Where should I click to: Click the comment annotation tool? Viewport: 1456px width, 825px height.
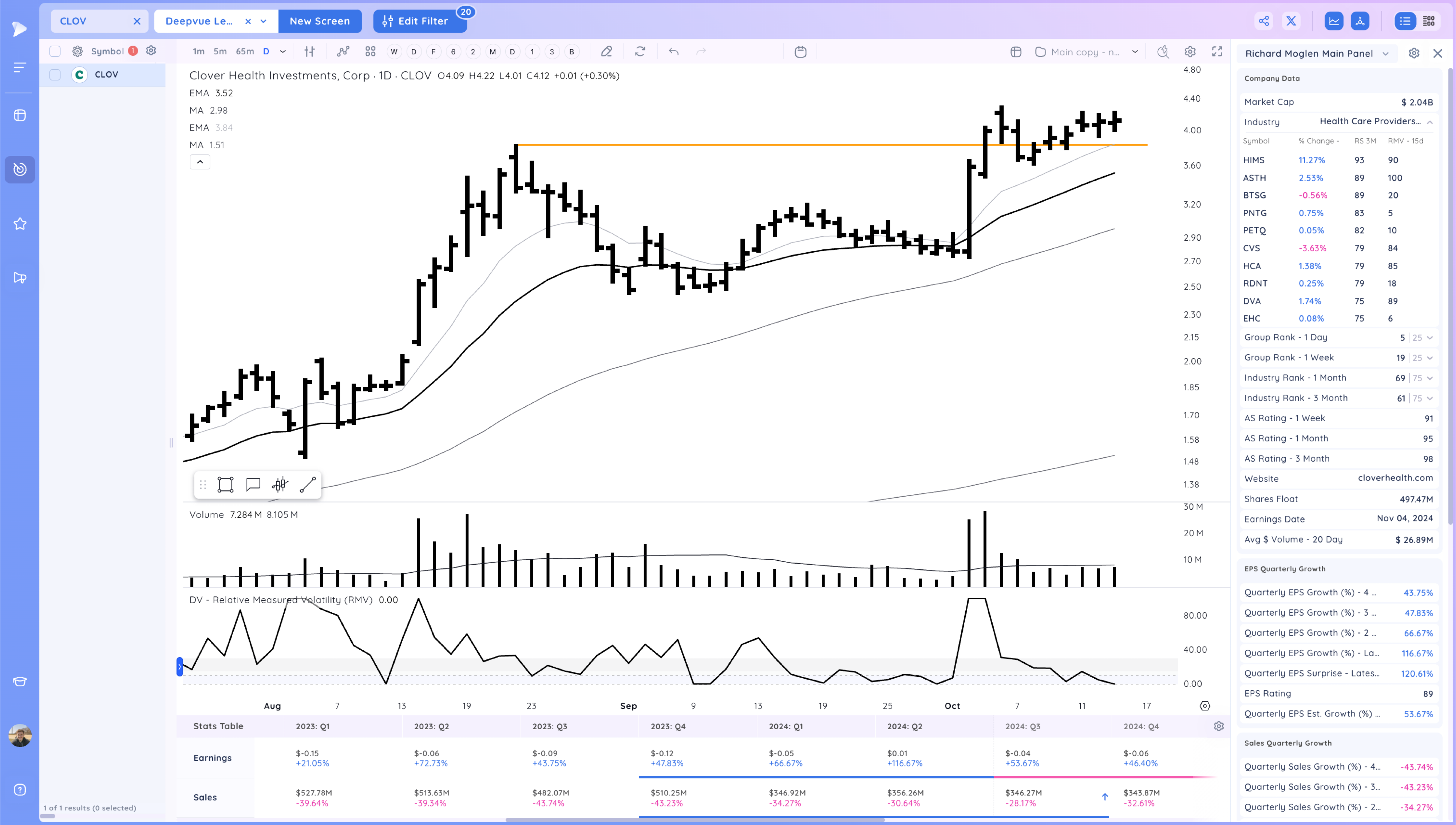253,485
